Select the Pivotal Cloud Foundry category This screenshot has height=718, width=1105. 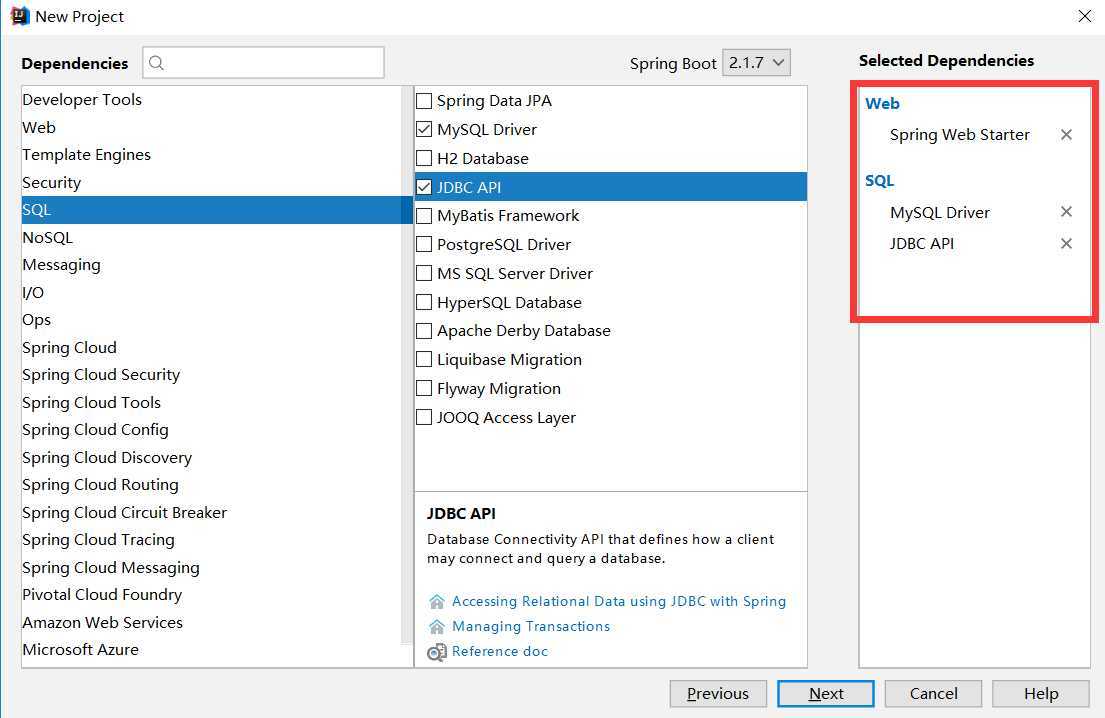click(211, 595)
